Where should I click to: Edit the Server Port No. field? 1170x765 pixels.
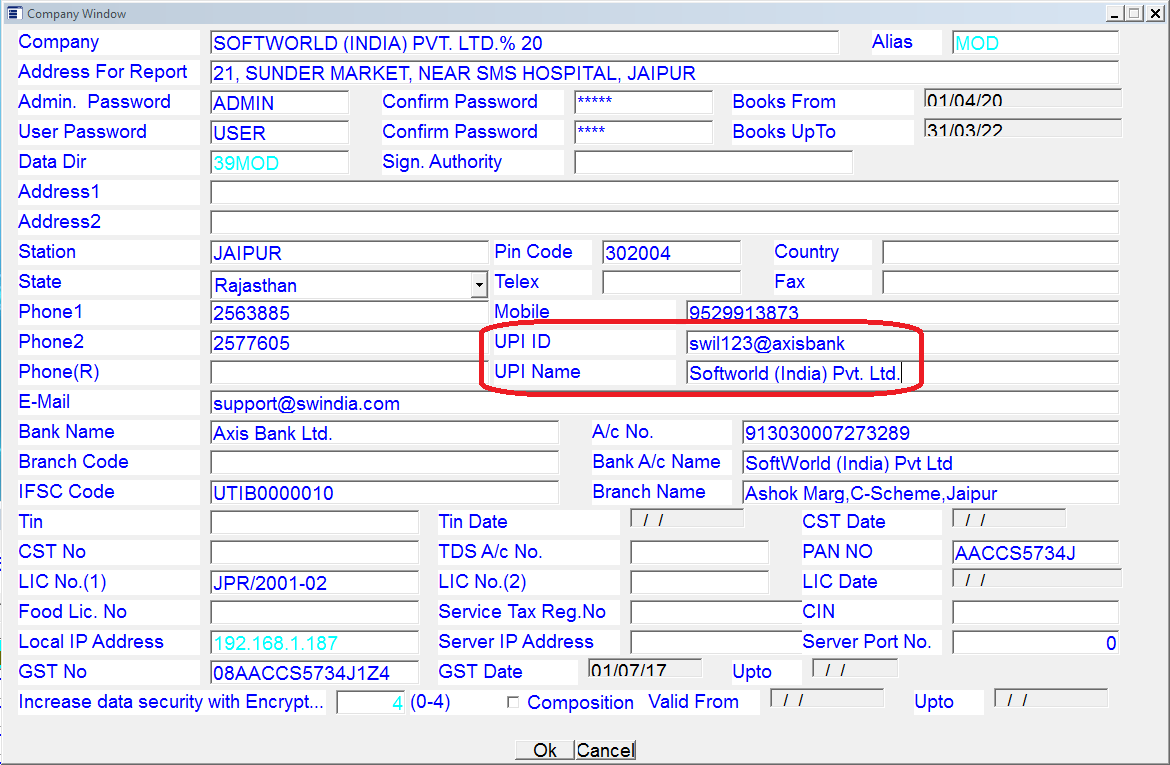(x=1035, y=642)
